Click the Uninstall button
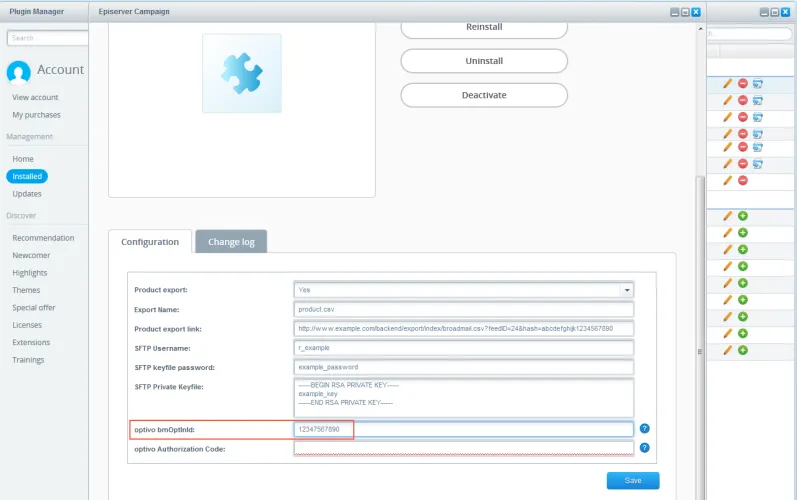Screen dimensions: 797x500 pyautogui.click(x=484, y=61)
